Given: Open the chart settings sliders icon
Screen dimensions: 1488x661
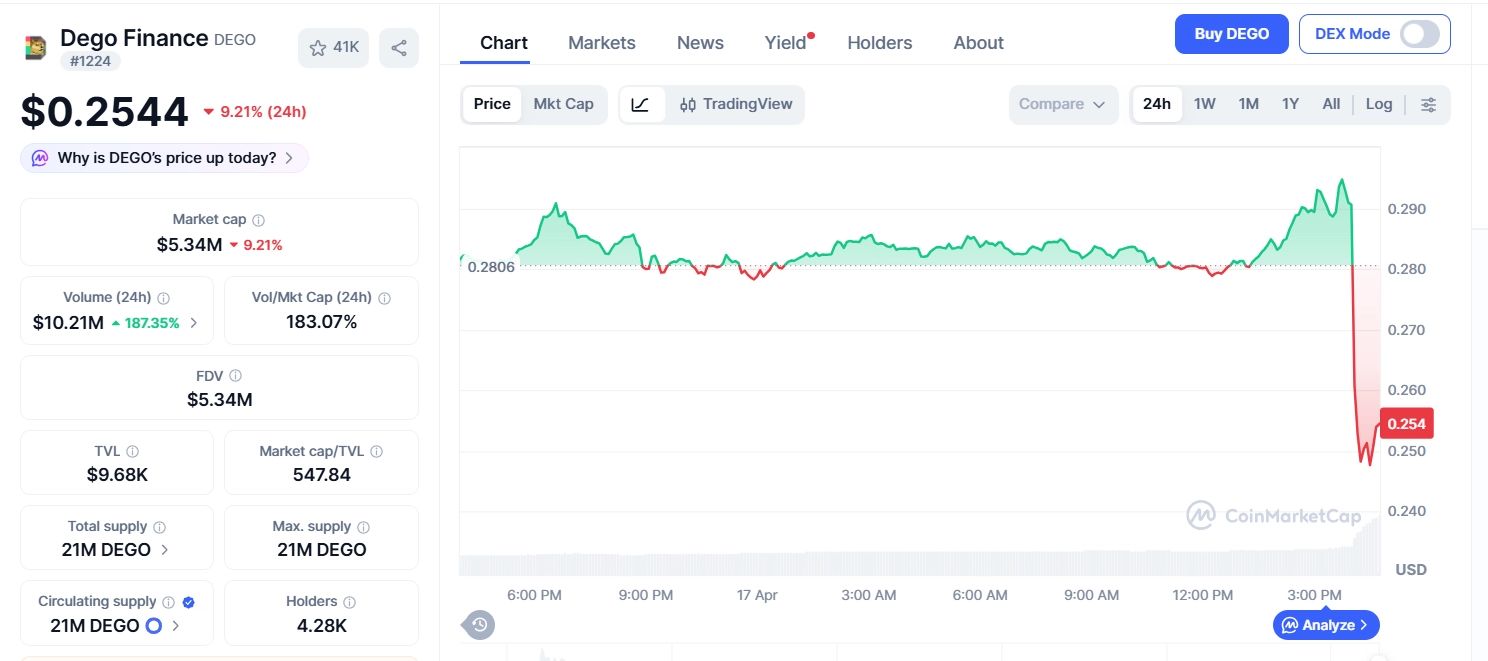Looking at the screenshot, I should 1428,104.
